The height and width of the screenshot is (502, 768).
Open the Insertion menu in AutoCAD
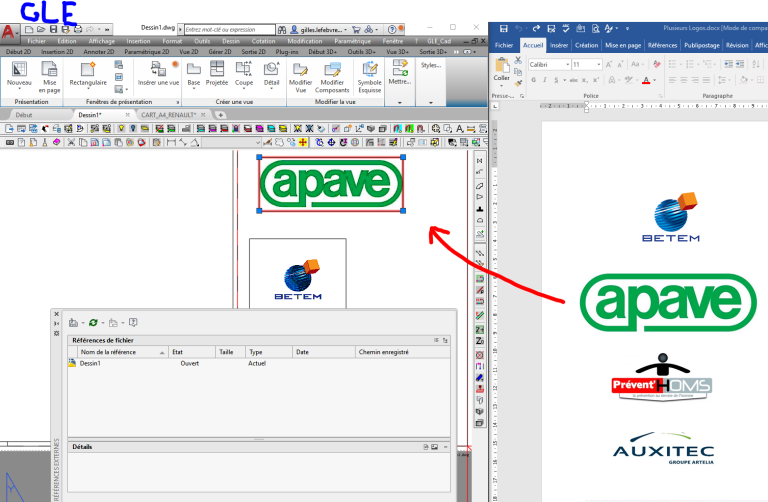139,41
